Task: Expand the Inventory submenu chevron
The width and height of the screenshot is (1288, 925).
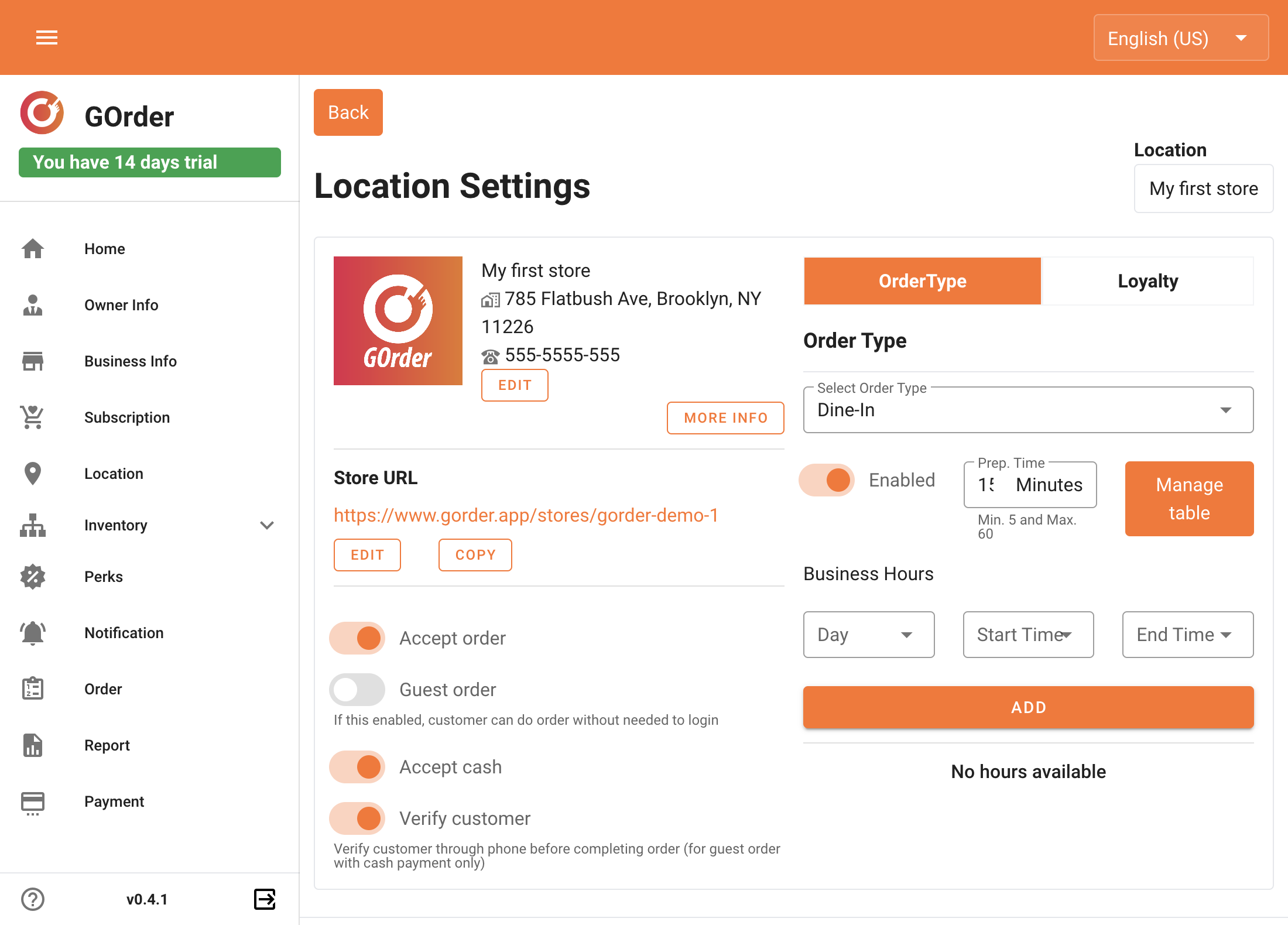Action: coord(267,525)
